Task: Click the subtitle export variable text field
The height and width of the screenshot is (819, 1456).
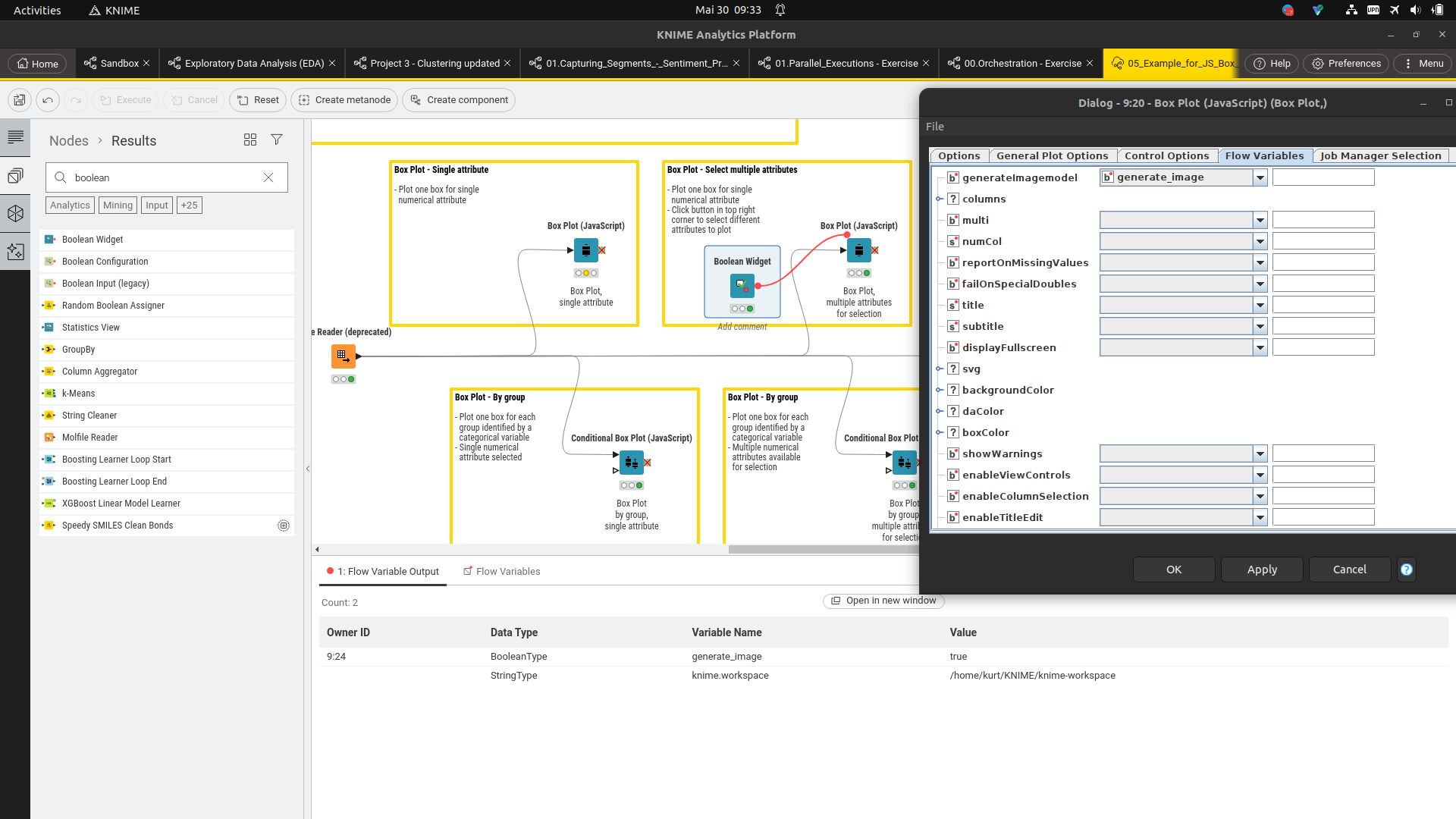Action: tap(1323, 326)
